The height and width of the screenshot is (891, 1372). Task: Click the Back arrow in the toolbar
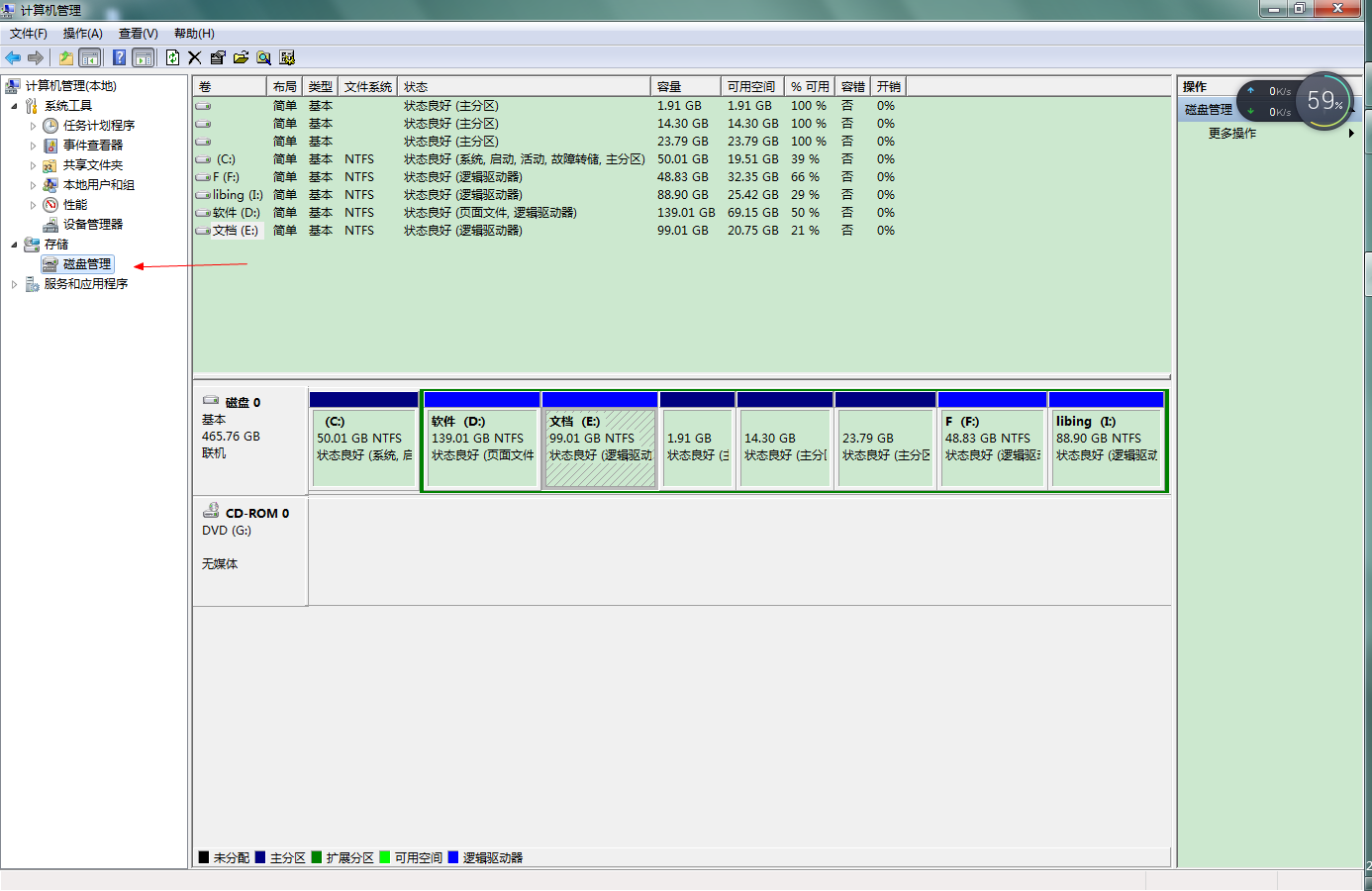point(13,57)
